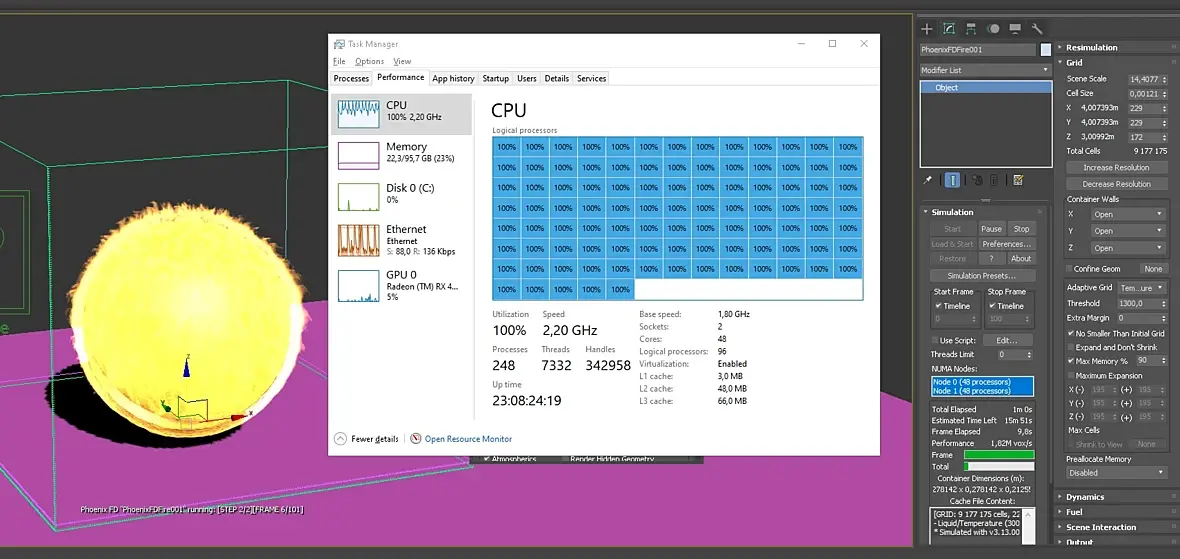
Task: Click the Total progress bar
Action: (999, 466)
